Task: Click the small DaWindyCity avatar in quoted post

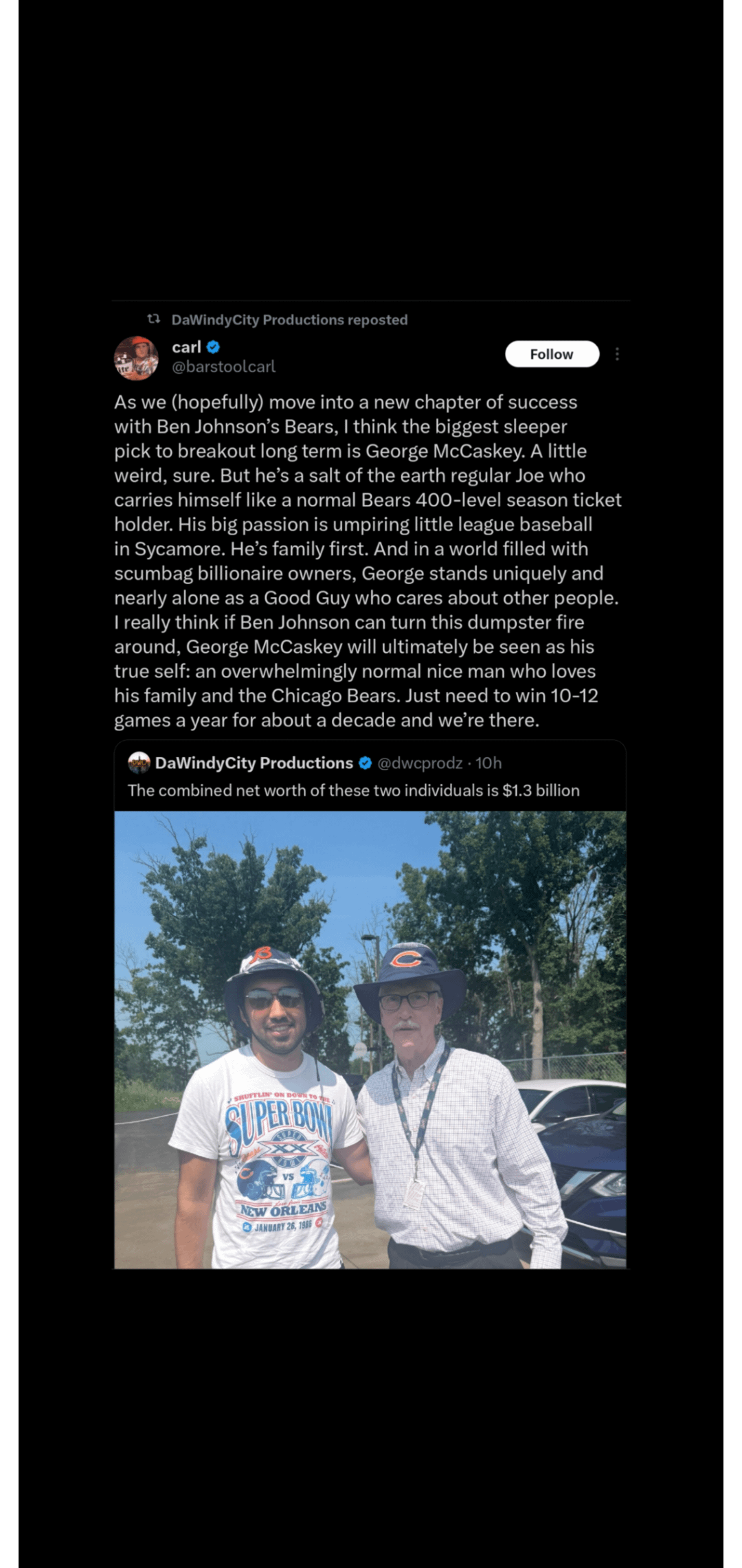Action: tap(139, 763)
